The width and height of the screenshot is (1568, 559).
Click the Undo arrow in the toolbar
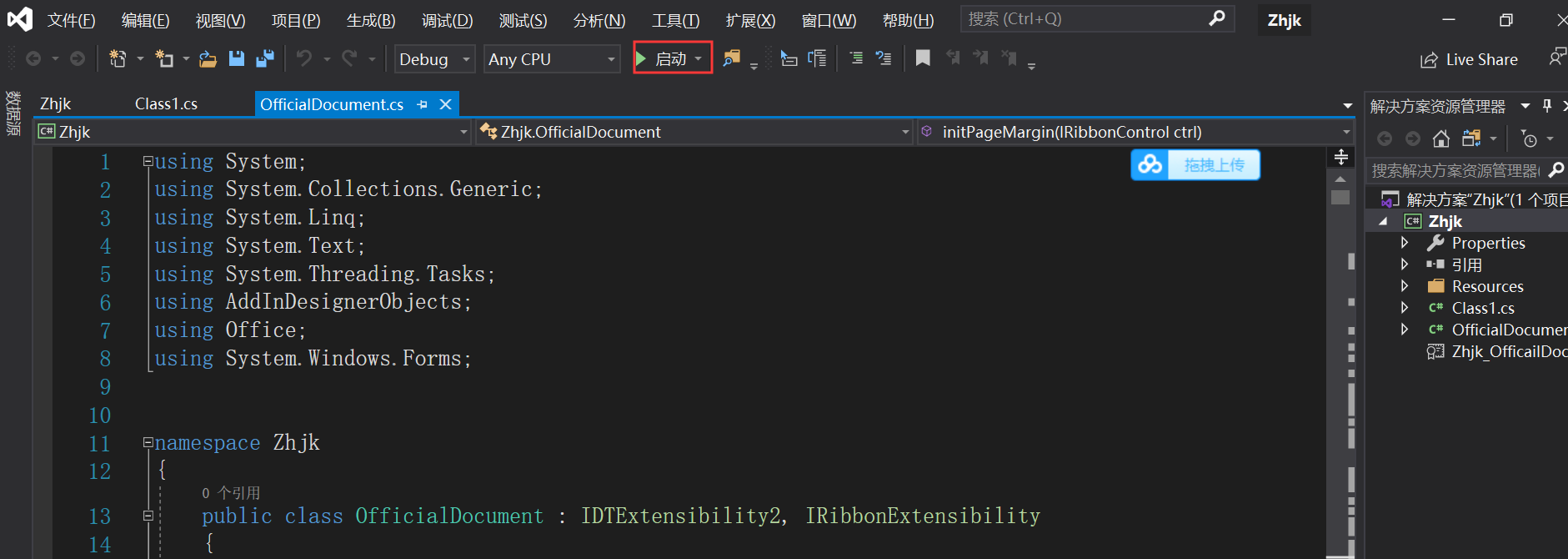coord(304,58)
